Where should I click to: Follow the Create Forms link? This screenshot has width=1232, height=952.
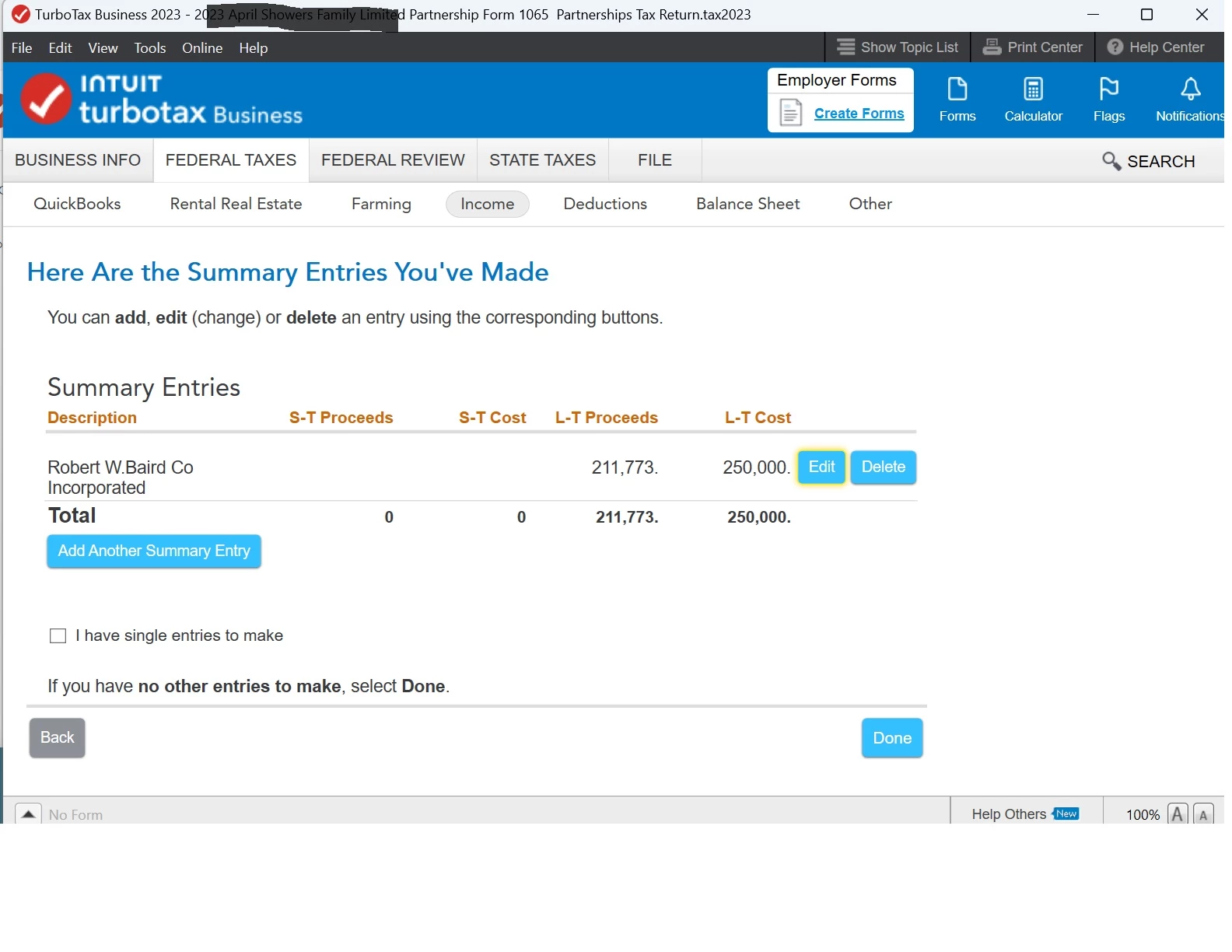click(x=859, y=114)
